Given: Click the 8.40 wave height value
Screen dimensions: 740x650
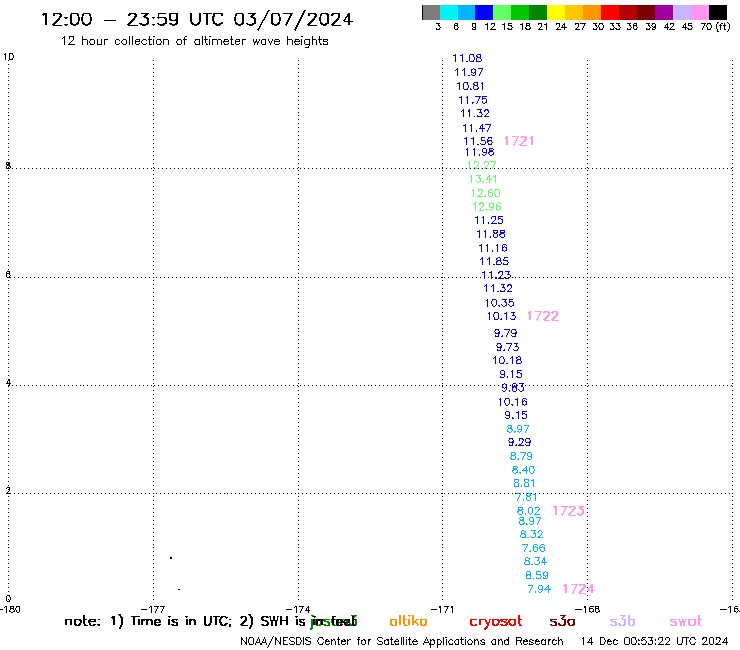Looking at the screenshot, I should pyautogui.click(x=523, y=470).
